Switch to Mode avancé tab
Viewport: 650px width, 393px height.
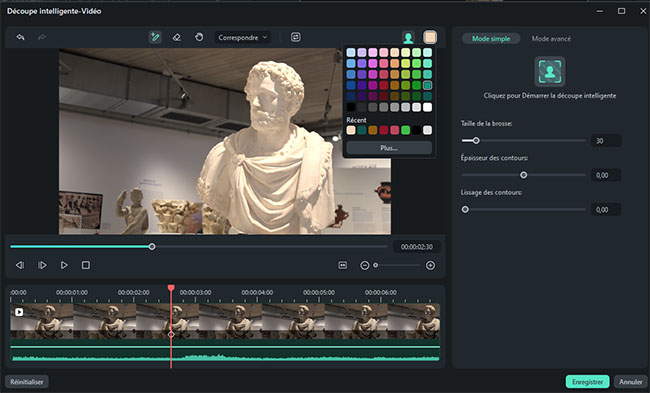coord(551,39)
